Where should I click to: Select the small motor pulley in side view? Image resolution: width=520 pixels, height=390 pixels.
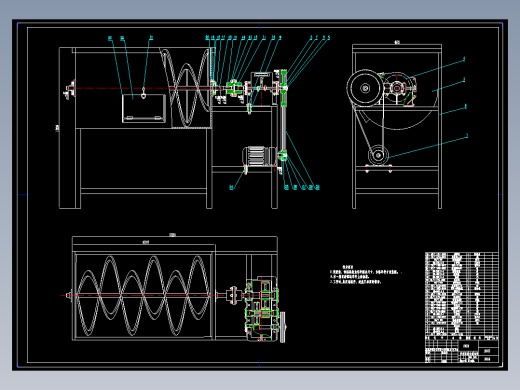click(378, 155)
